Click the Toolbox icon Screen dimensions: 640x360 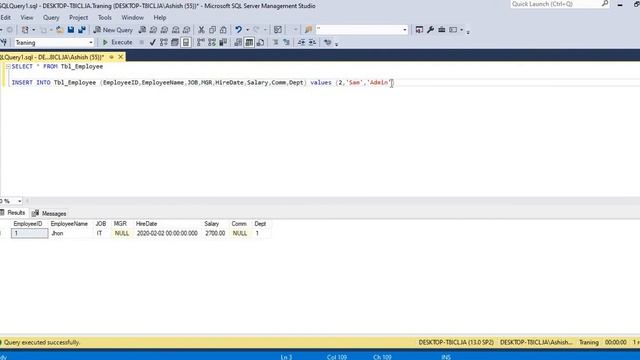[442, 30]
